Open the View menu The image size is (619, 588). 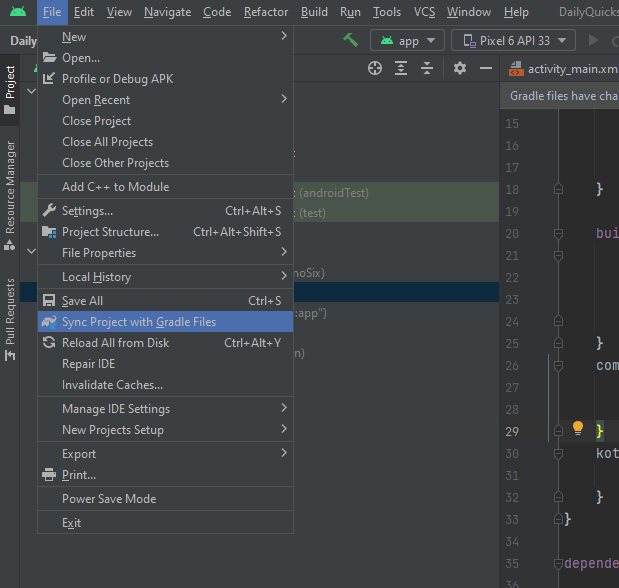click(x=119, y=12)
